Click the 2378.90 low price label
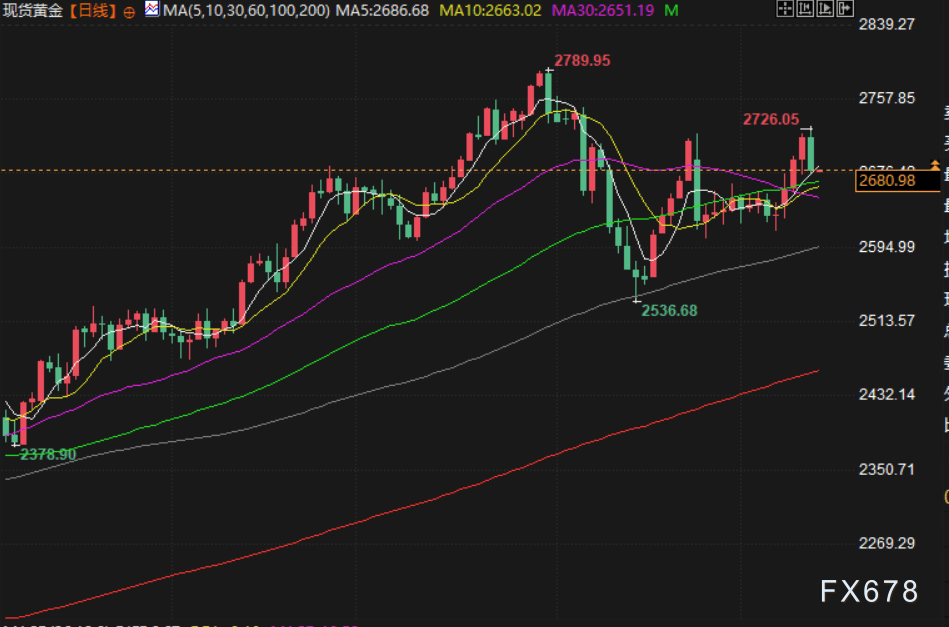 click(x=48, y=454)
